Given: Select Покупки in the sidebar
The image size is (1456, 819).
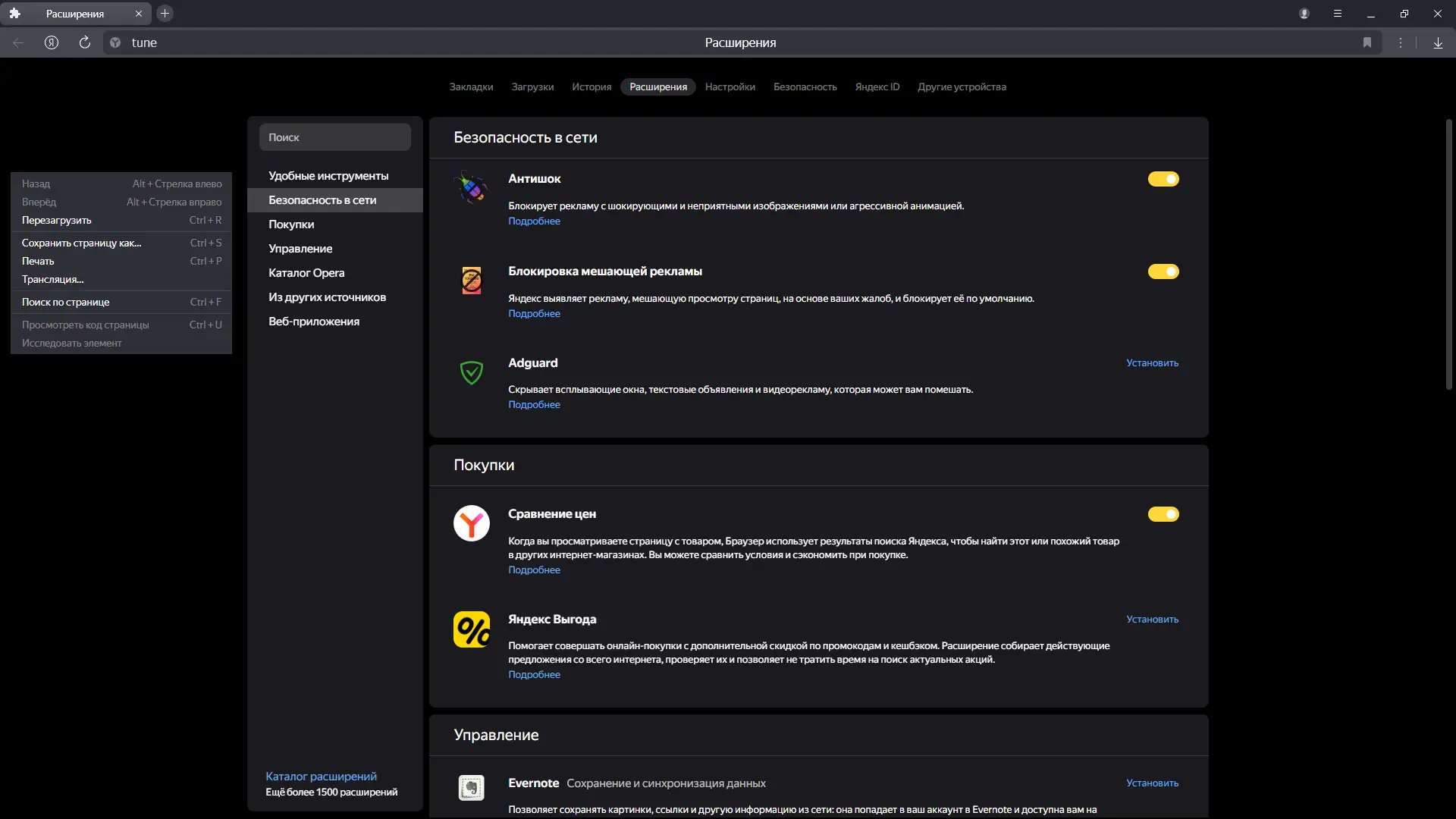Looking at the screenshot, I should pos(291,224).
